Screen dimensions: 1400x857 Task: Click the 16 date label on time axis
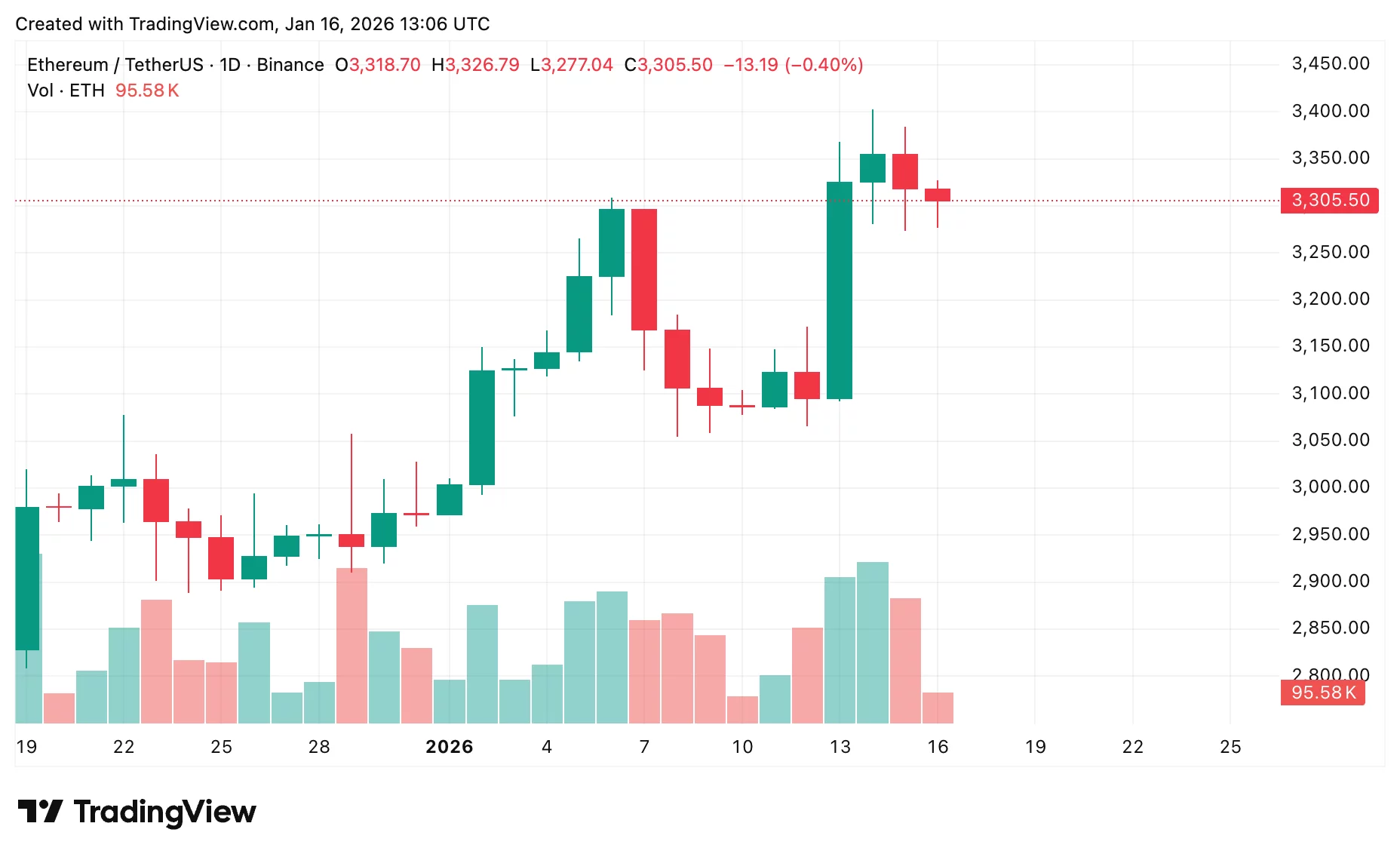(x=938, y=747)
